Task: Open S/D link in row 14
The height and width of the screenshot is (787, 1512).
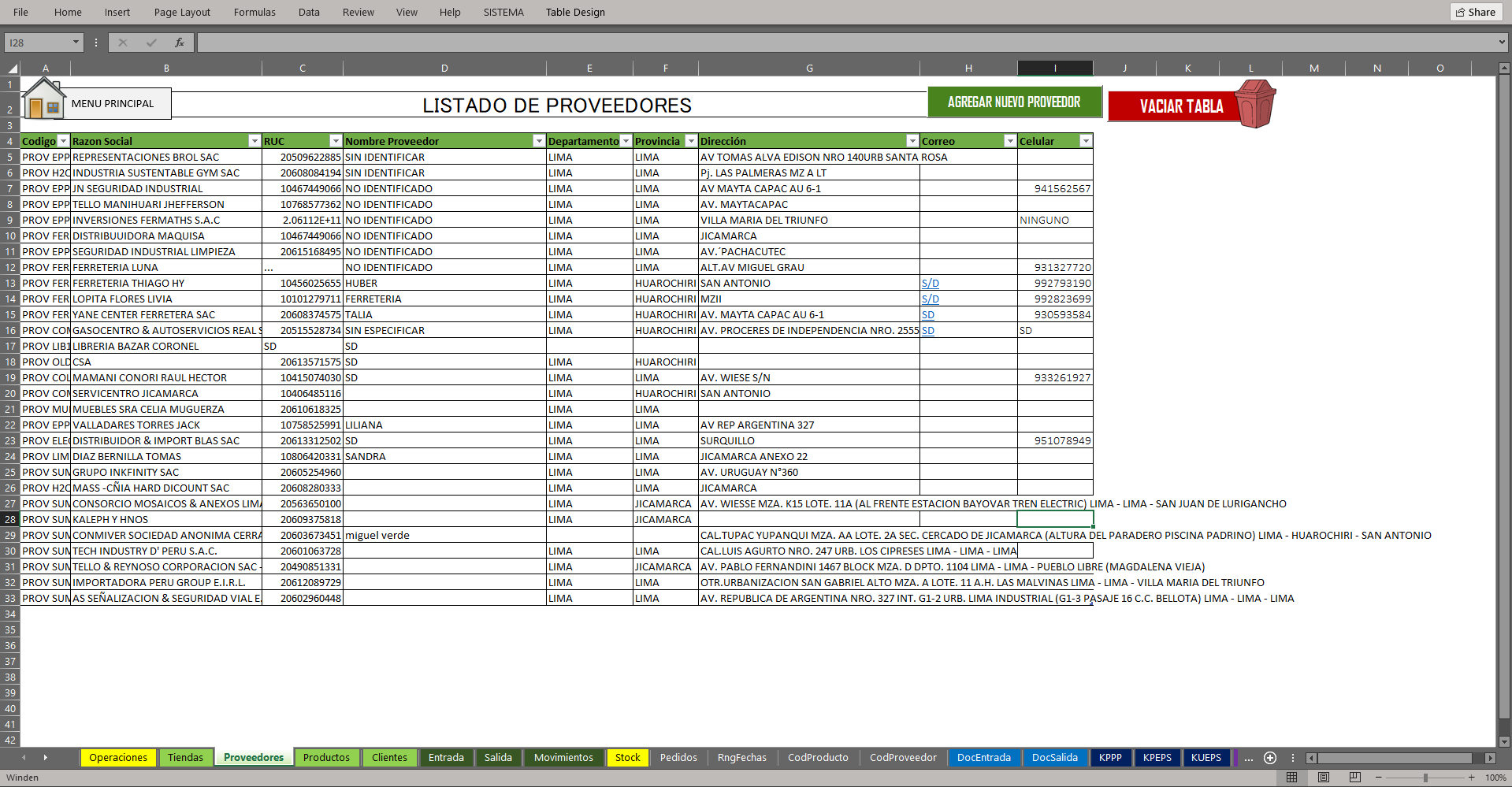Action: [x=931, y=299]
